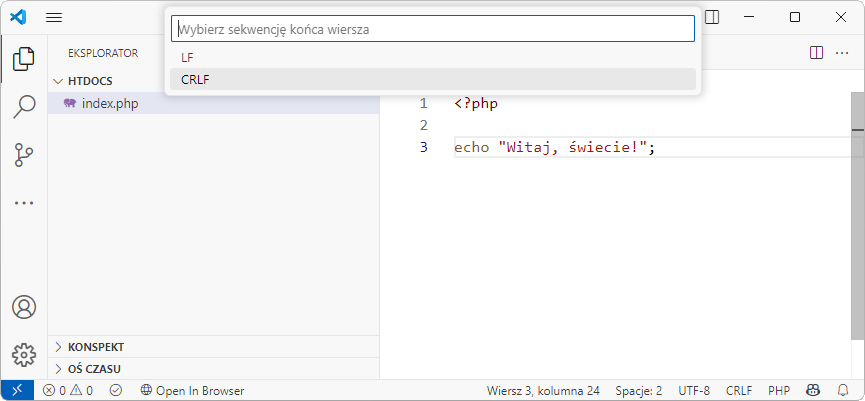Open the hamburger application menu
Image resolution: width=865 pixels, height=401 pixels.
pos(54,17)
